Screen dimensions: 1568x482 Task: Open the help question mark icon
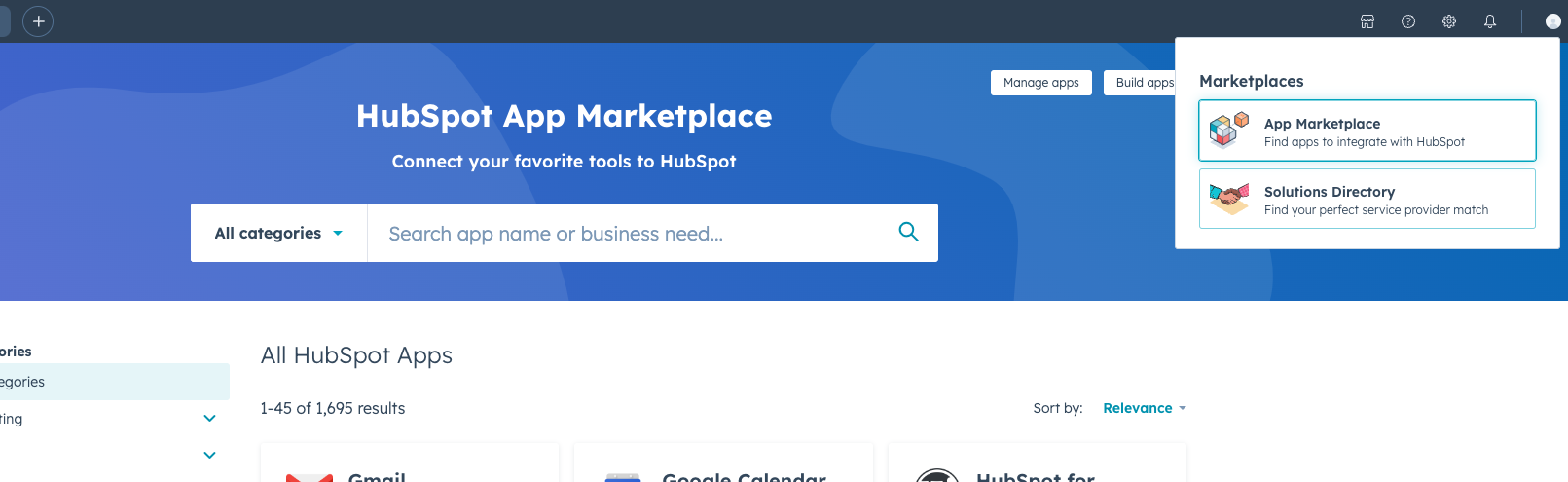coord(1408,21)
